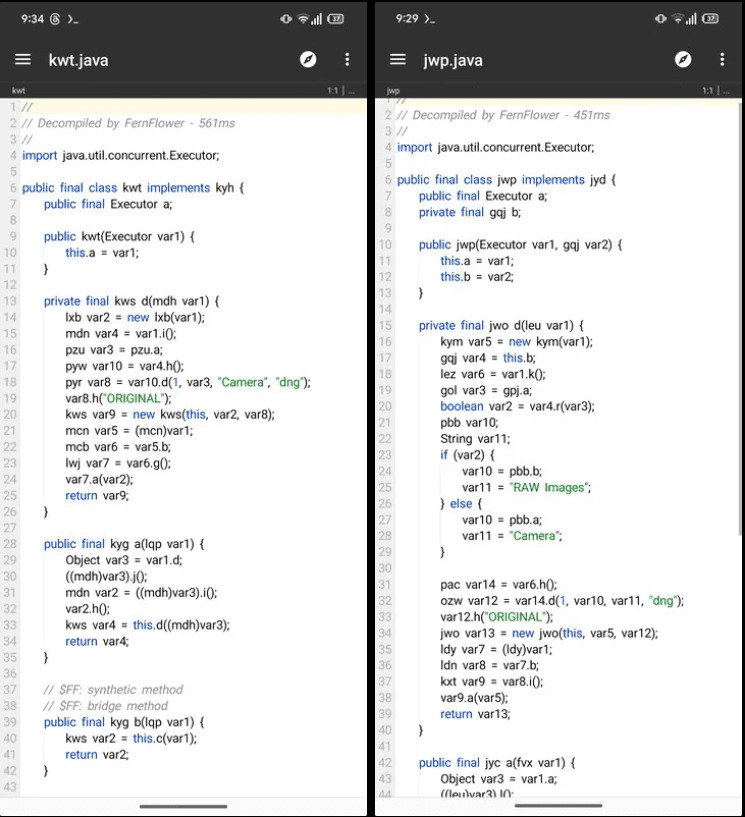Screen dimensions: 745x817
Task: Click line 'kxt var9 = var8.i();'
Action: point(491,682)
